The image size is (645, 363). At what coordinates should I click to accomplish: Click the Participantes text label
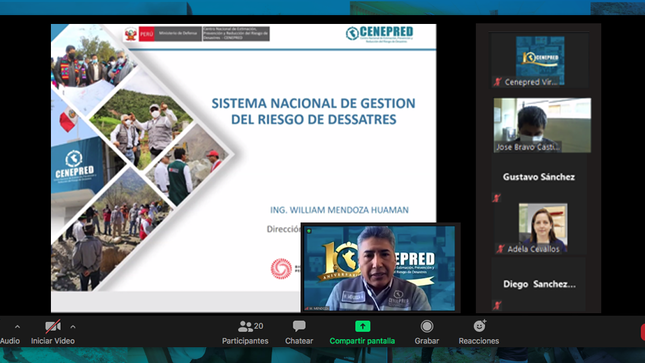[x=245, y=341]
